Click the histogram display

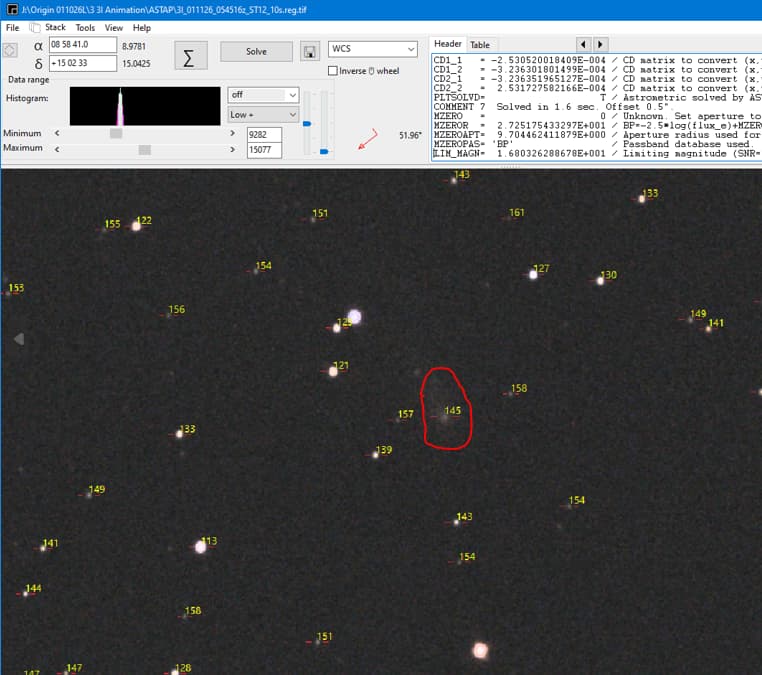coord(145,106)
